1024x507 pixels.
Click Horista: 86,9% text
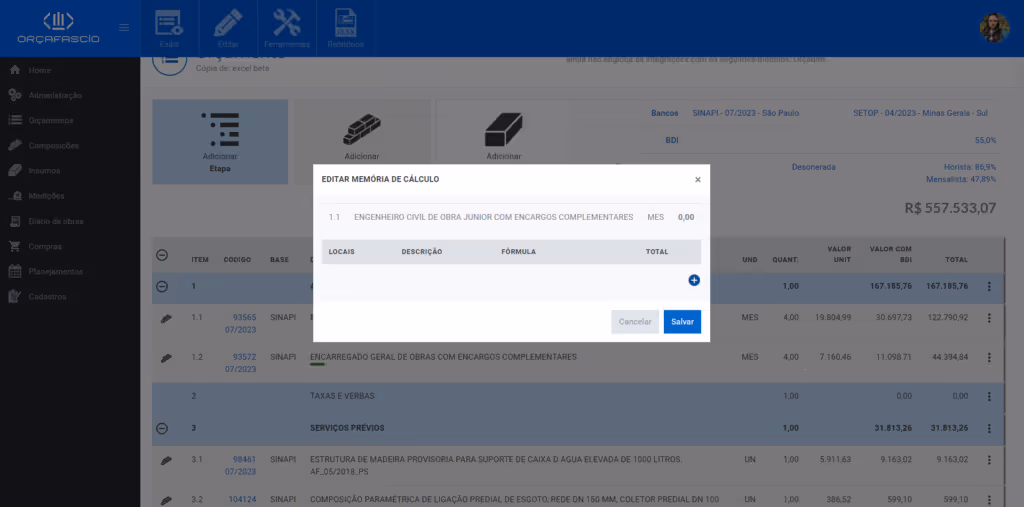[970, 167]
